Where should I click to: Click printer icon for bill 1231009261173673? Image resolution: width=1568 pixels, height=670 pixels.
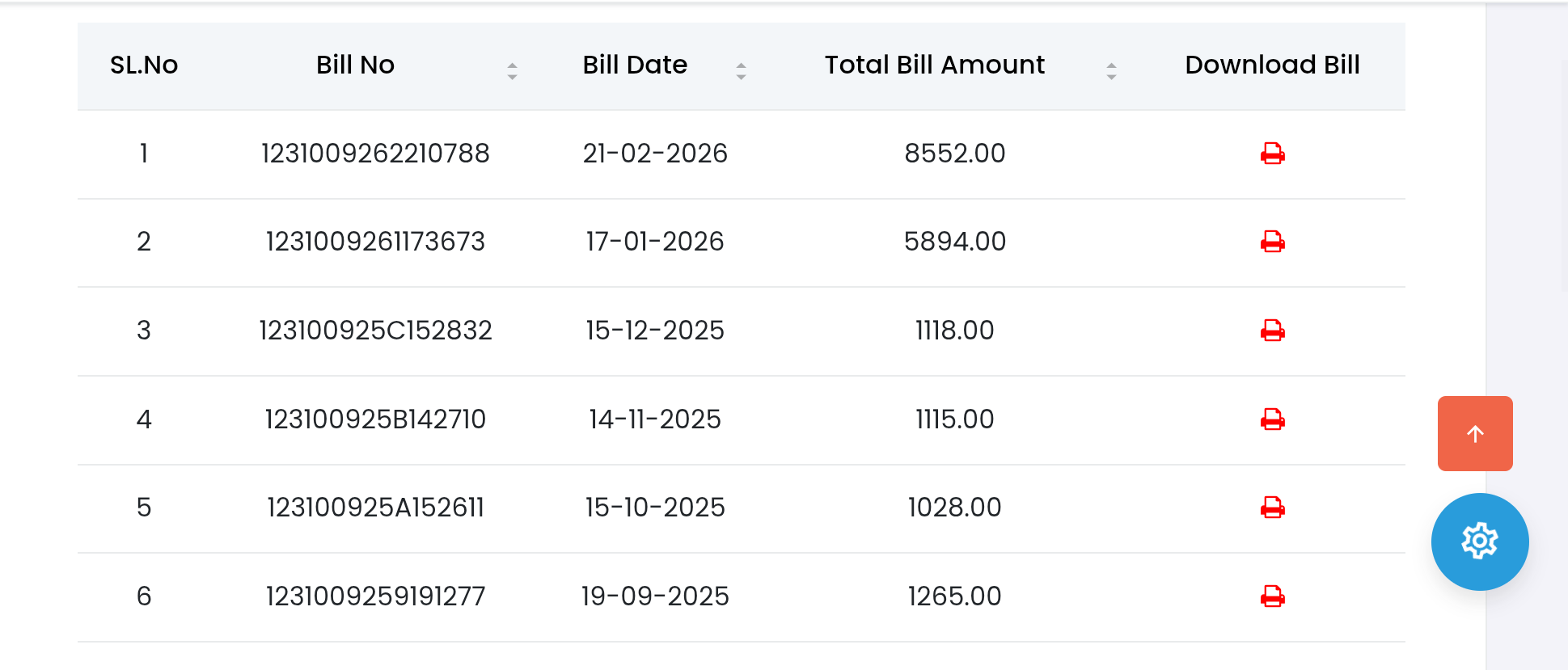click(1272, 242)
